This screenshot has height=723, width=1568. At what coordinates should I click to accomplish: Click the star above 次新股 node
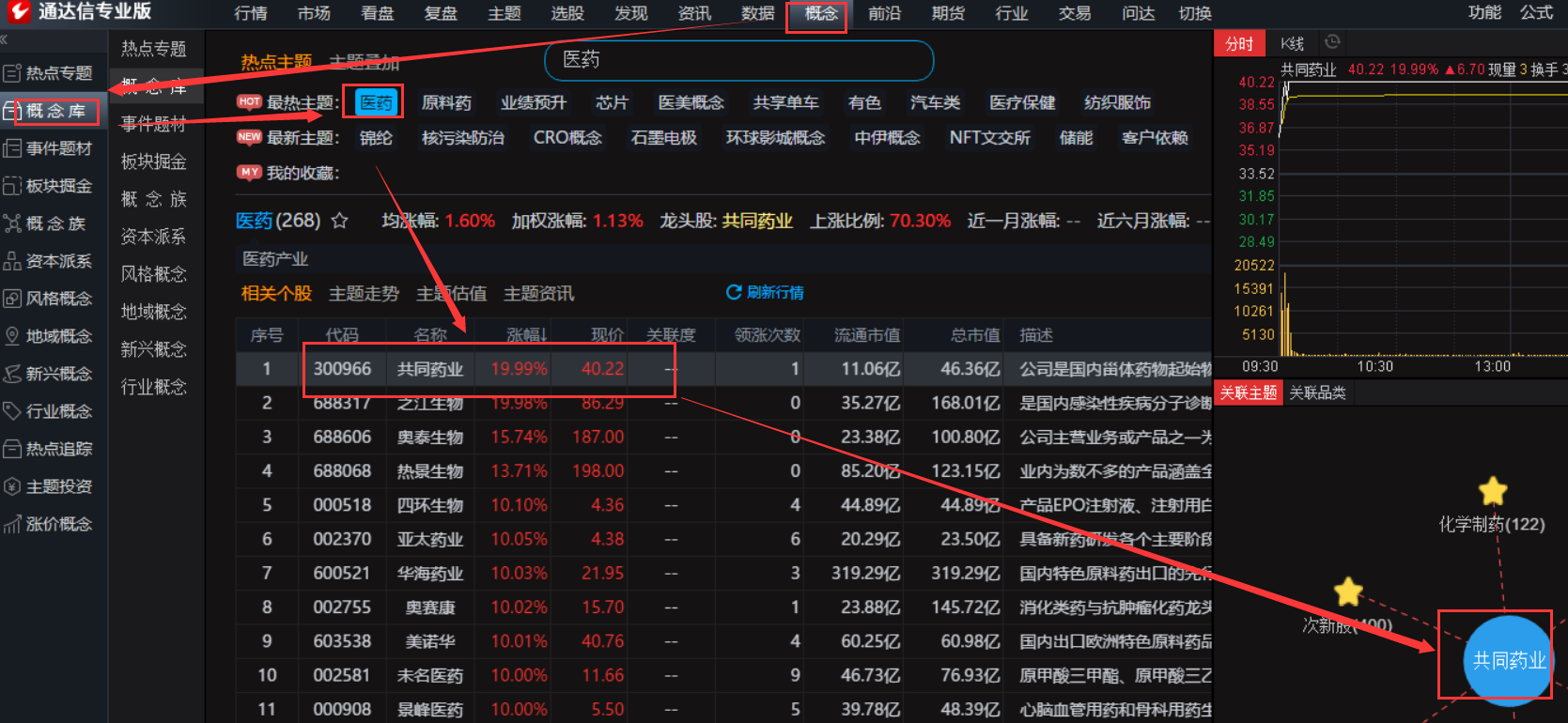(1348, 592)
